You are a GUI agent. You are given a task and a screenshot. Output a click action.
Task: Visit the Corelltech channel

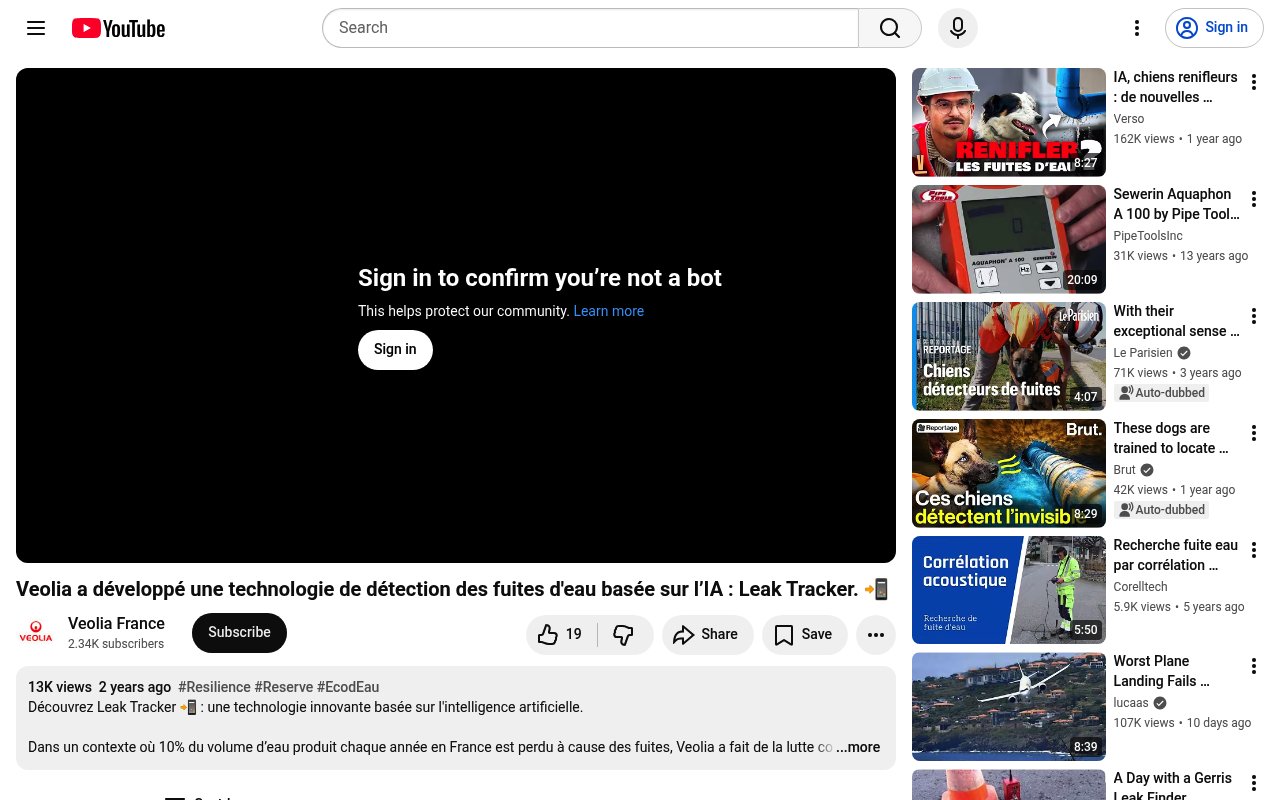pos(1141,587)
